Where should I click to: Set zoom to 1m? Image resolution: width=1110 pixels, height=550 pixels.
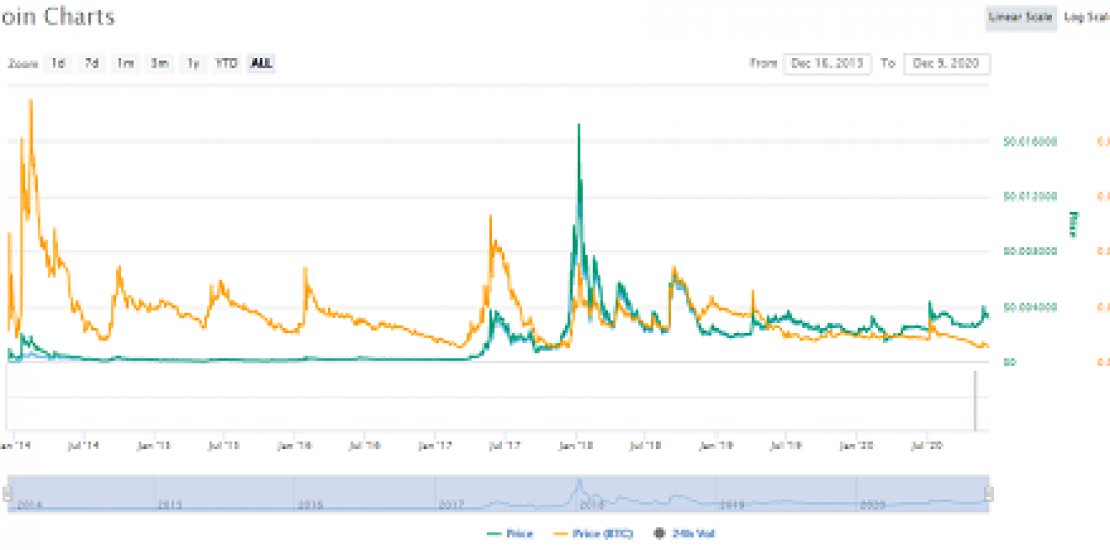pos(125,63)
